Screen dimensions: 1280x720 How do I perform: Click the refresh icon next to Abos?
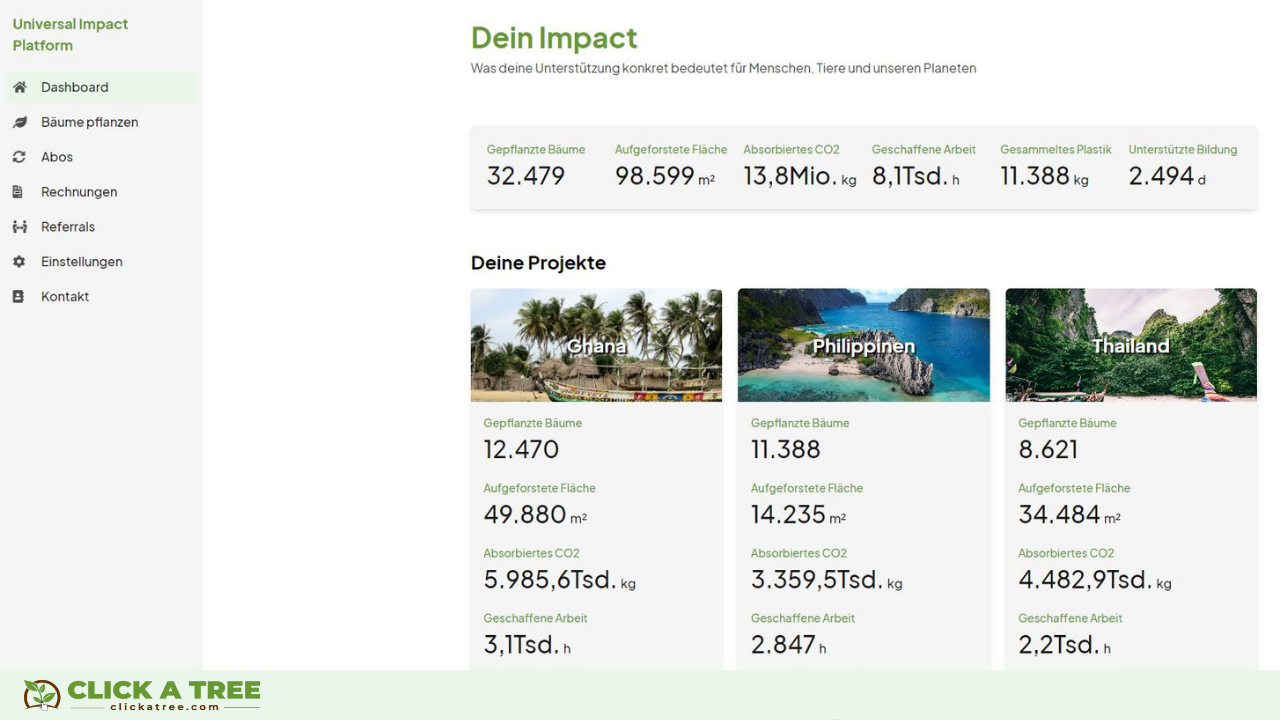pos(18,157)
